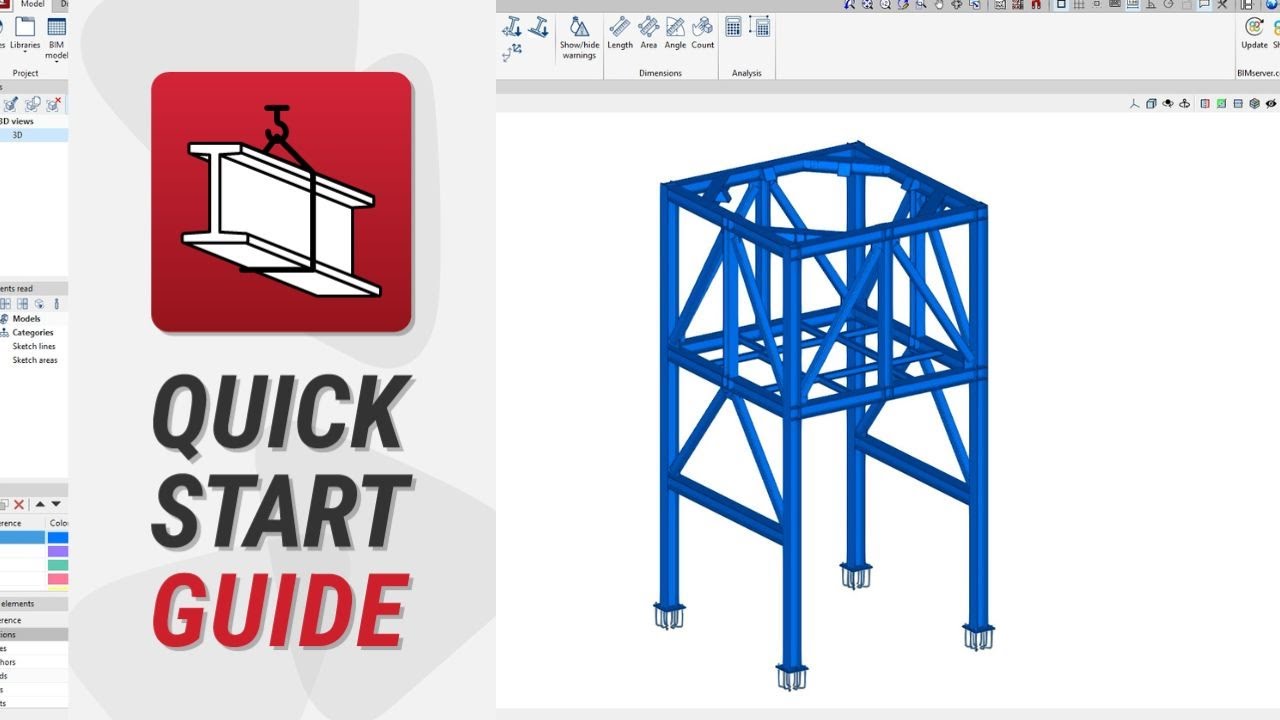
Task: Click the right steel profile arrow icon
Action: click(538, 27)
